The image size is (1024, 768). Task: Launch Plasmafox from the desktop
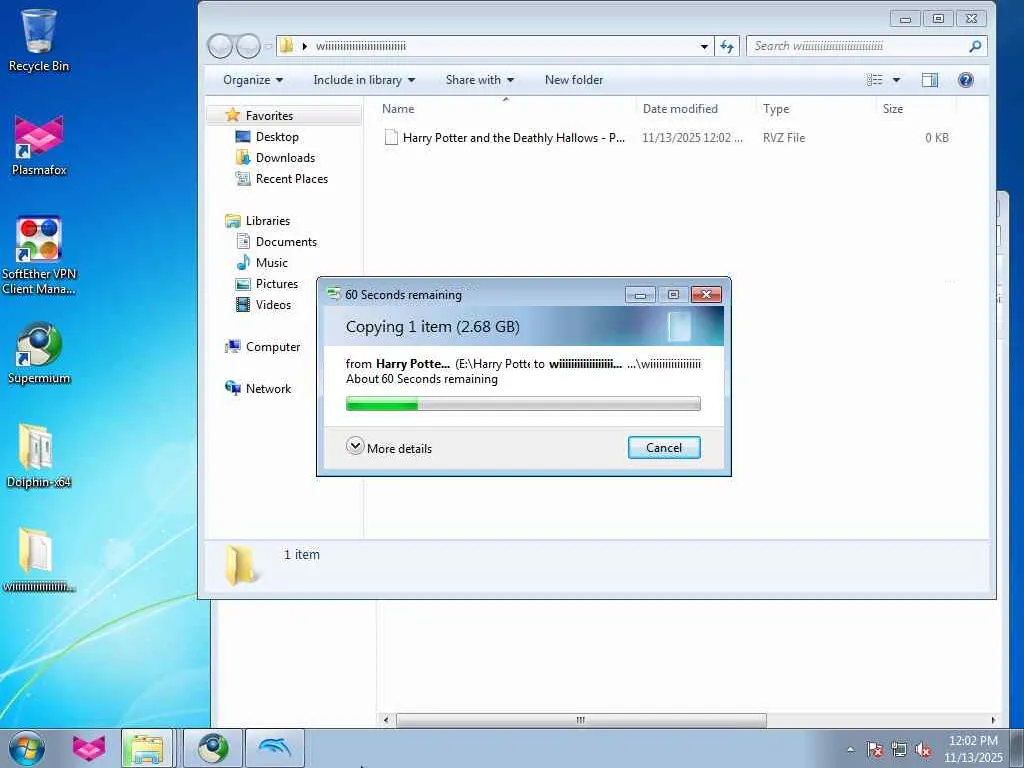pos(39,145)
